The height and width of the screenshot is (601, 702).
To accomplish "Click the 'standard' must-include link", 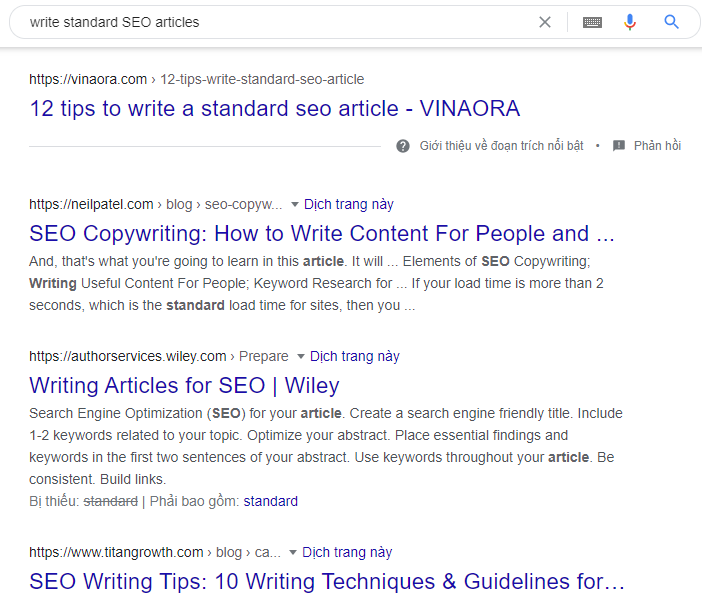I will click(270, 501).
